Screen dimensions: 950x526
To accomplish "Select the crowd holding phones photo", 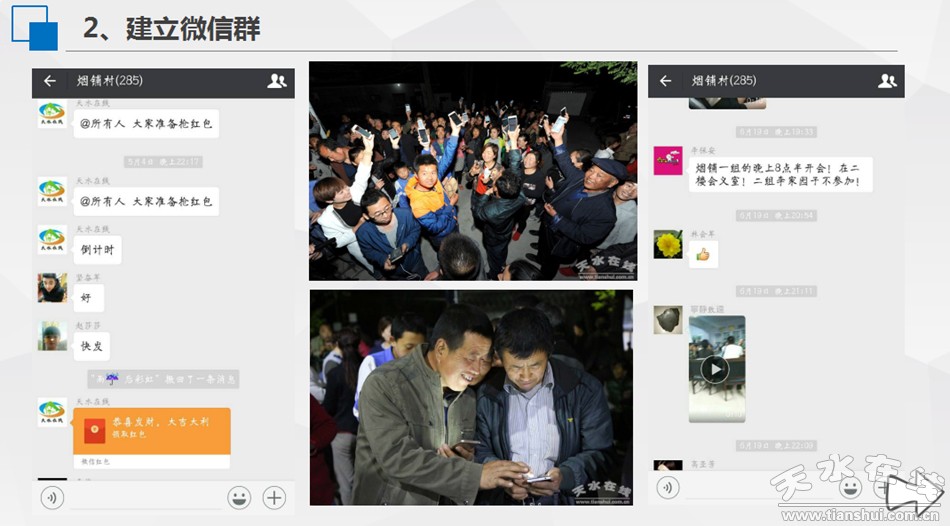I will 472,171.
